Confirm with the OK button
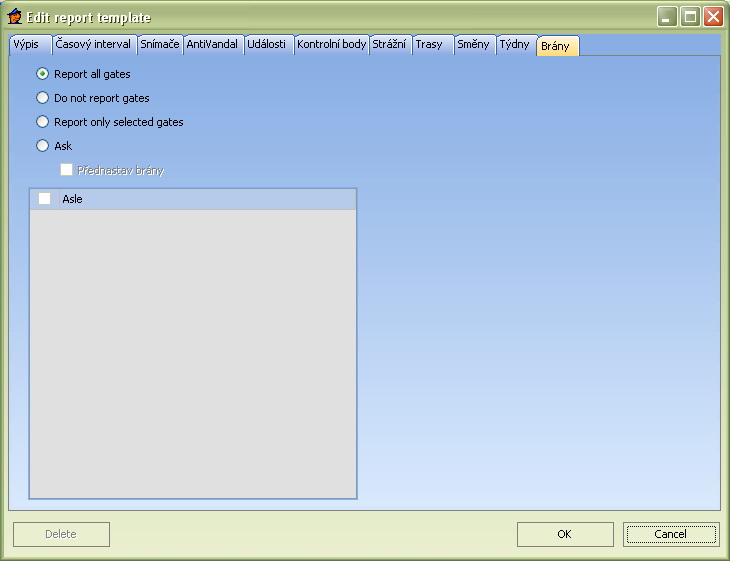 565,534
